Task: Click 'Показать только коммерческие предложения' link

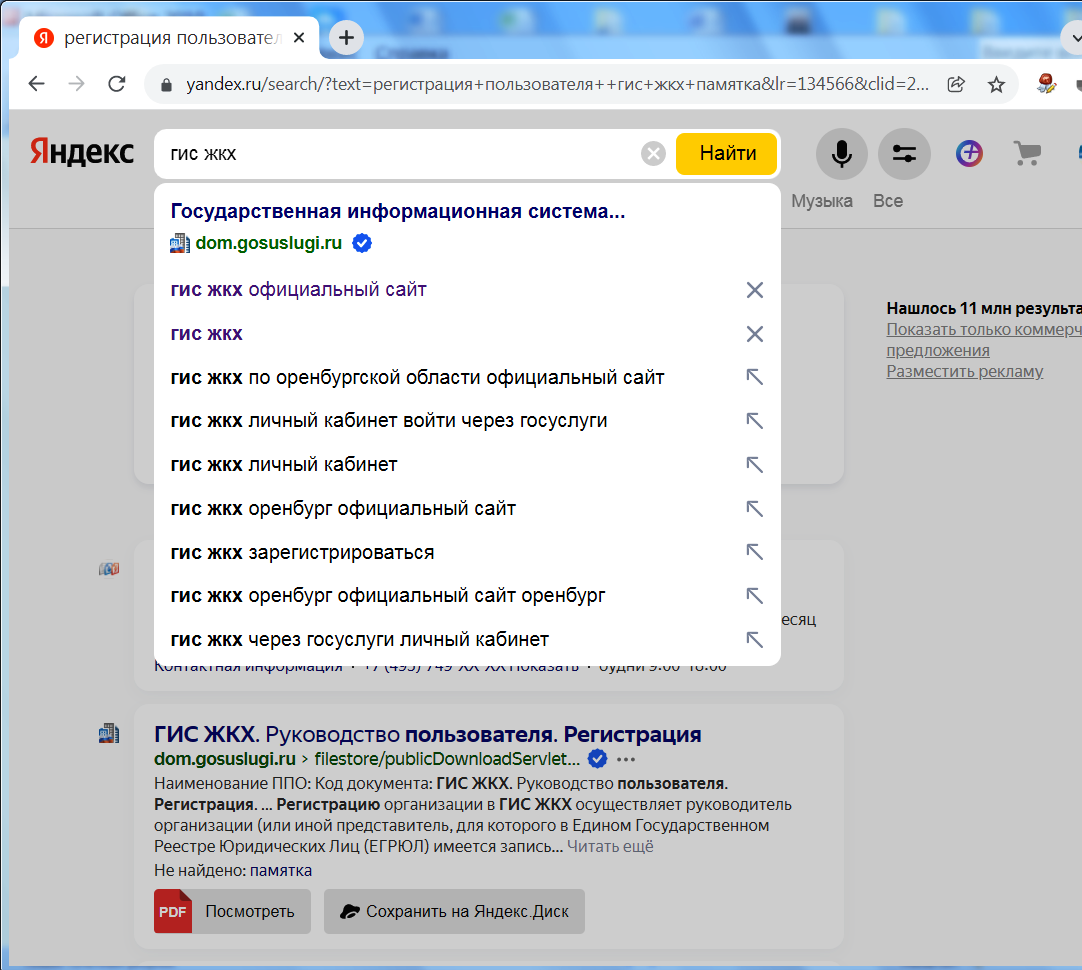Action: (x=984, y=339)
